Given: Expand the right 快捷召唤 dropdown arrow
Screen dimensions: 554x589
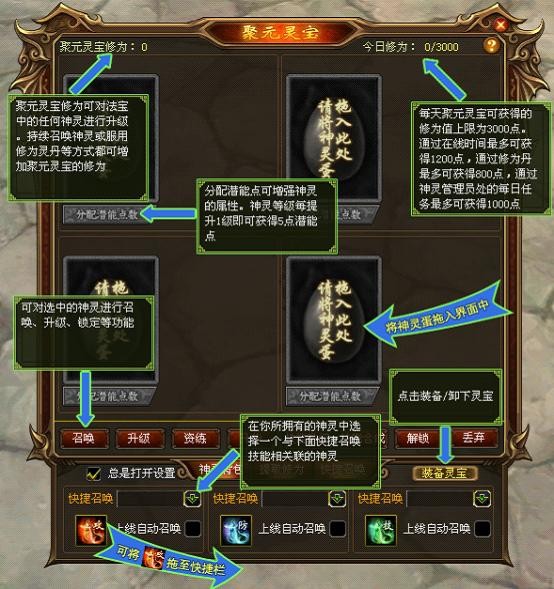Looking at the screenshot, I should click(482, 499).
